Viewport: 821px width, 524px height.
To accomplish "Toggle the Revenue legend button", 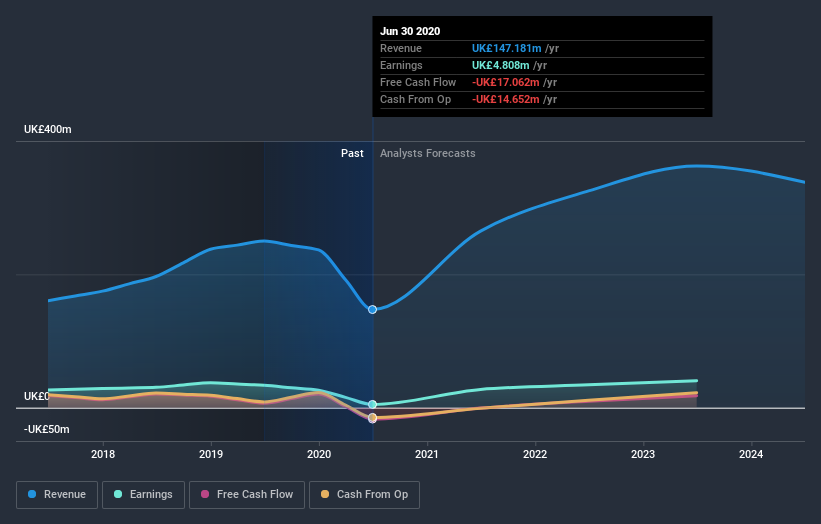I will 57,495.
